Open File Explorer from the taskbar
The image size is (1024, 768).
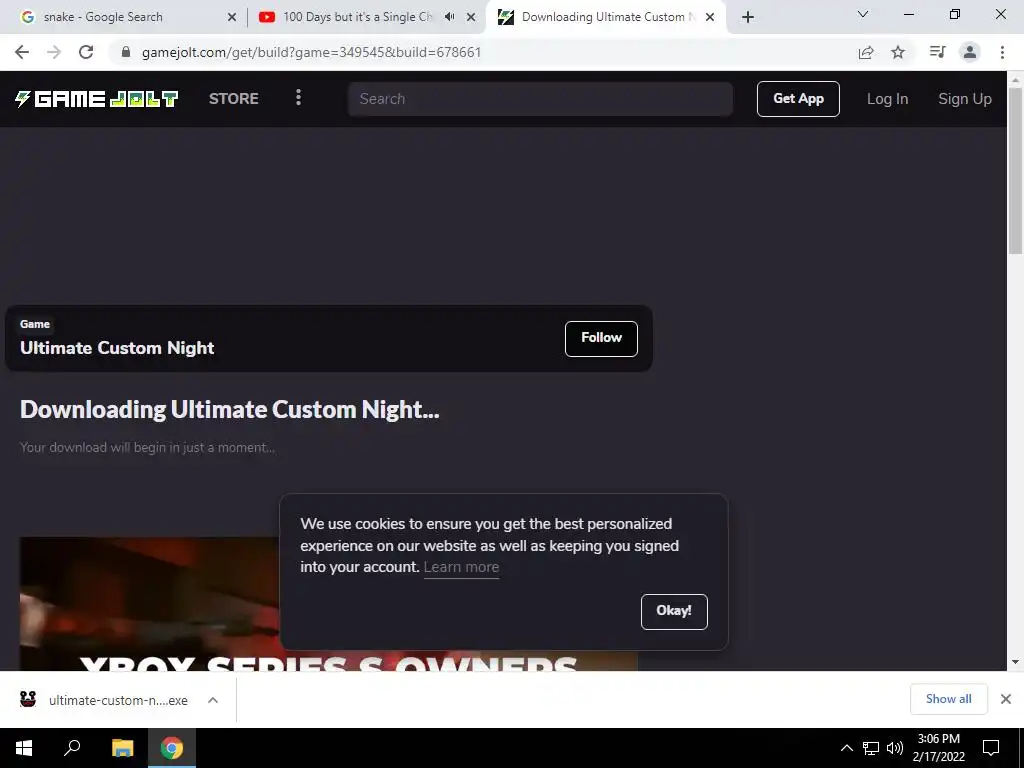click(122, 748)
